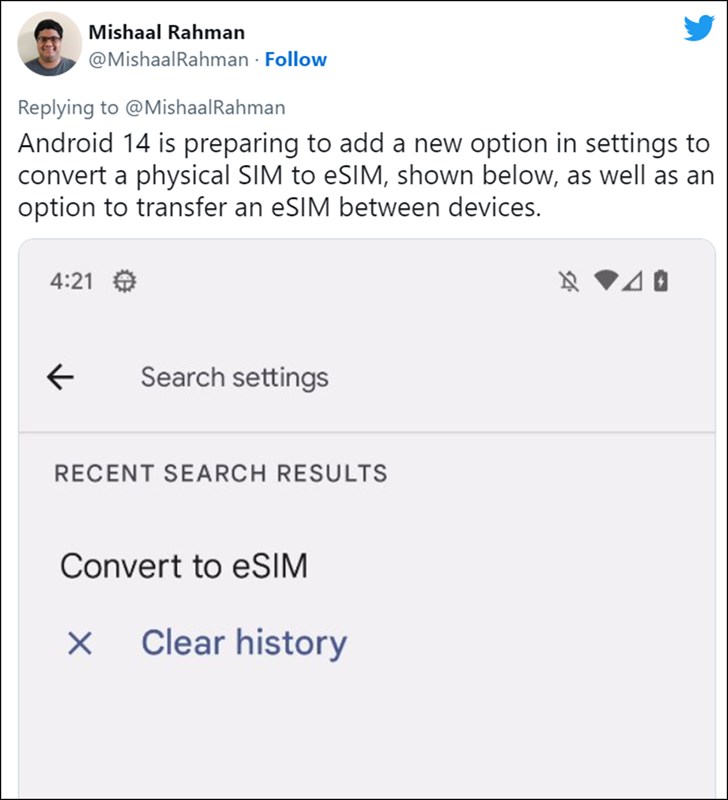Click the X icon beside Clear history
The image size is (728, 800).
[x=79, y=644]
